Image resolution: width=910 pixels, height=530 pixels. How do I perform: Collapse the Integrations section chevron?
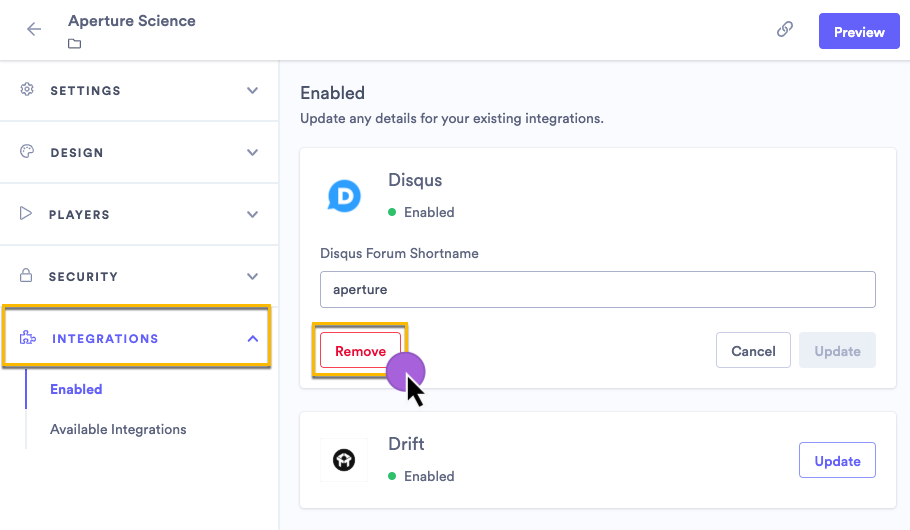click(x=252, y=338)
